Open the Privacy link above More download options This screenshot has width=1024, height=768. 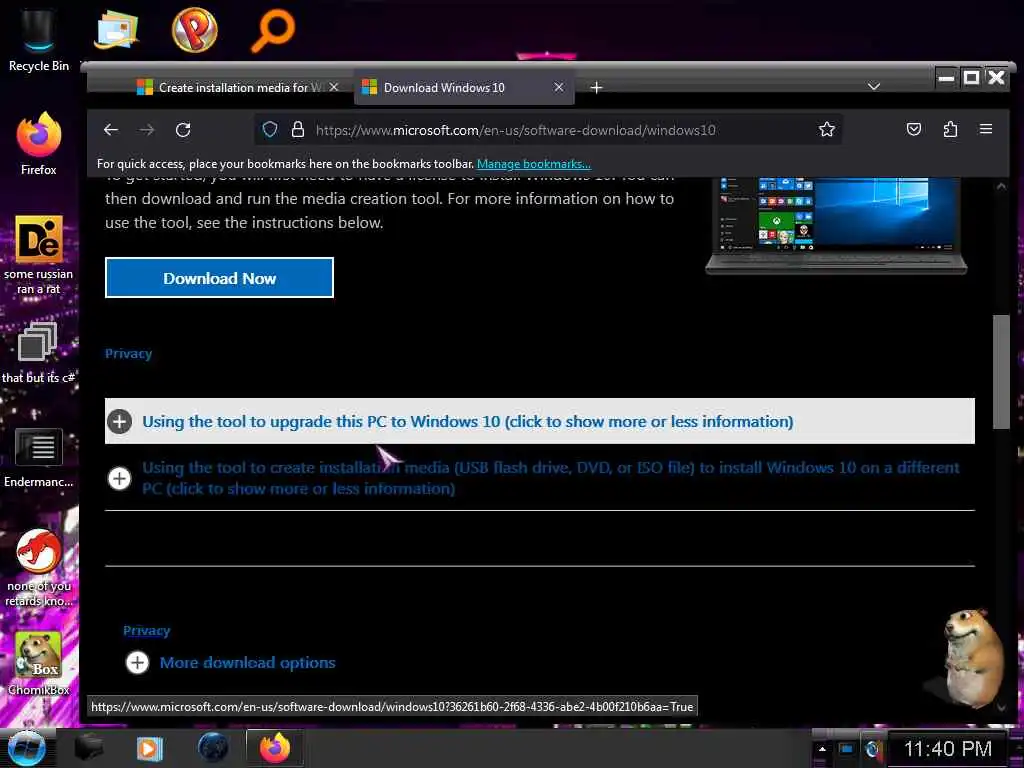pos(147,630)
